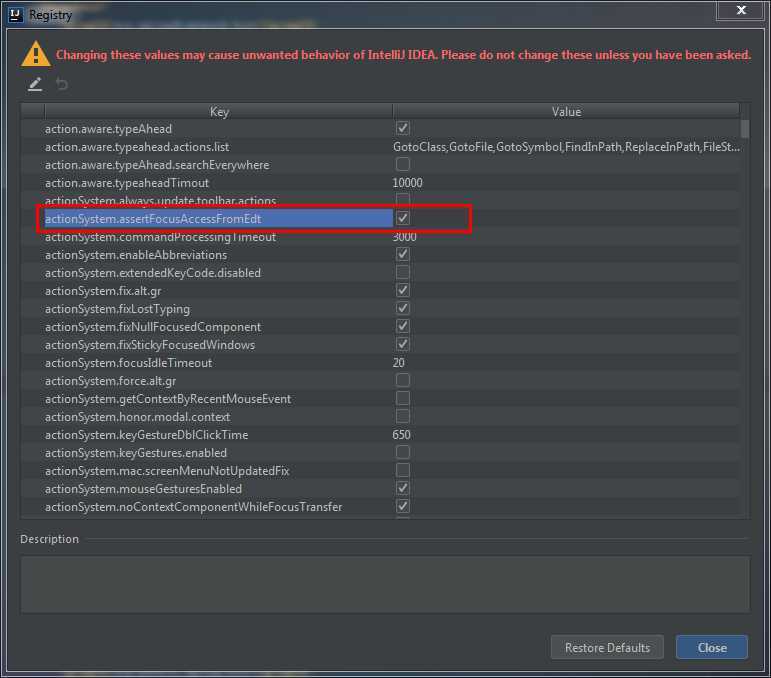Uncheck actionSystem.enableAbbreviations checkbox
This screenshot has height=678, width=771.
pyautogui.click(x=402, y=254)
